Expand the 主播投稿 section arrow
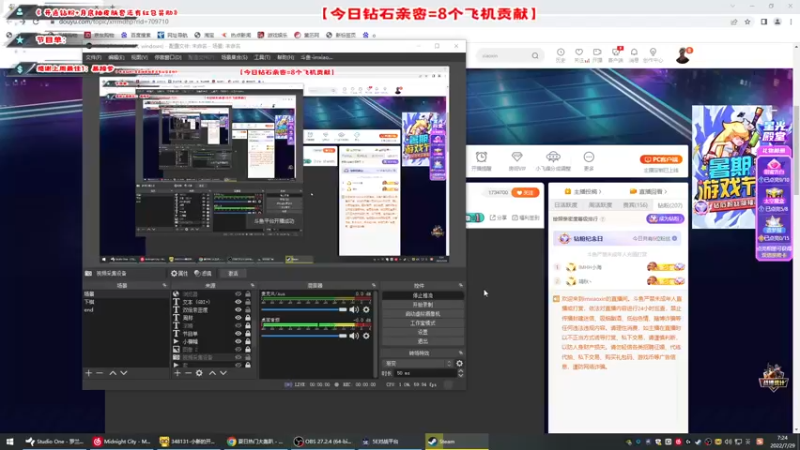 600,192
